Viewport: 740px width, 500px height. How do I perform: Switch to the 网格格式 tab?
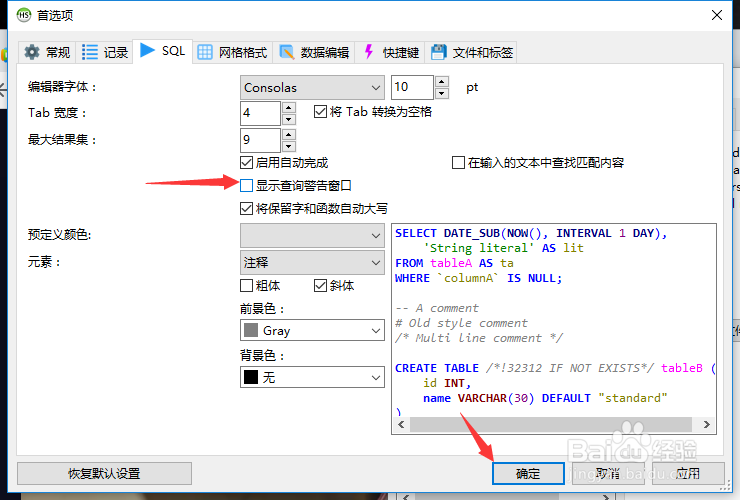232,52
